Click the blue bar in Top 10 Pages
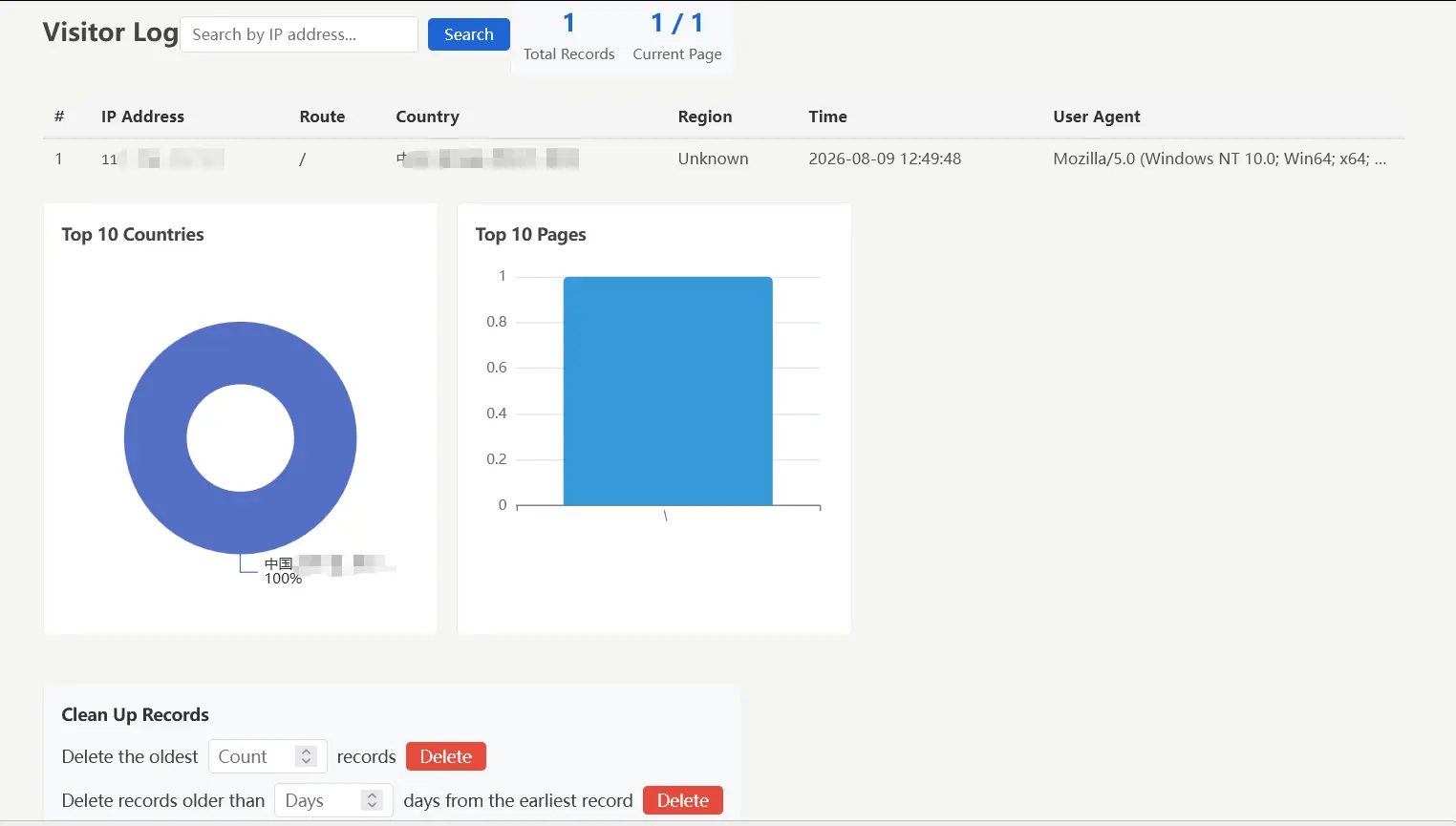1456x826 pixels. pyautogui.click(x=668, y=391)
